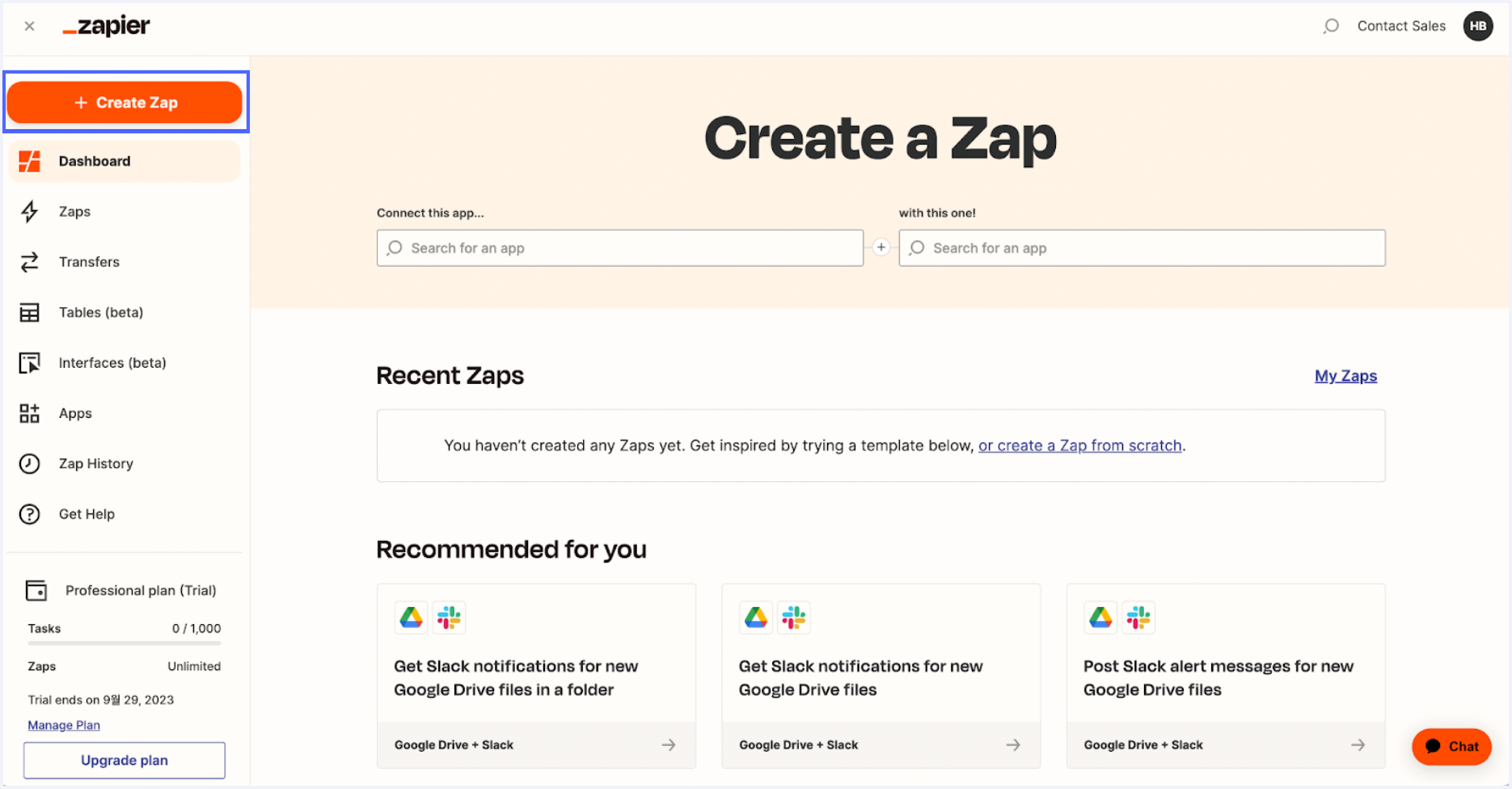
Task: Click the Google Drive icon on first template
Action: coord(411,617)
